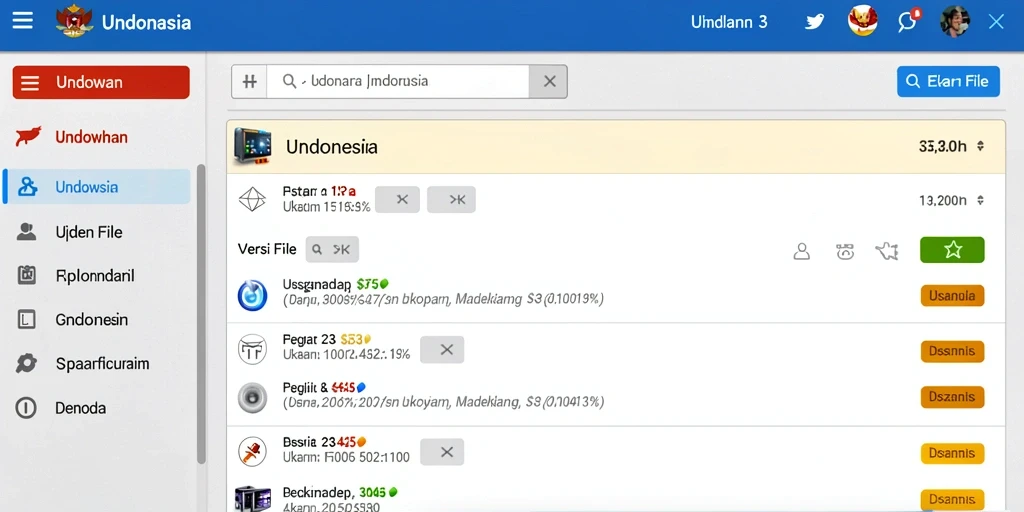
Task: Click the Versi File label
Action: 267,249
